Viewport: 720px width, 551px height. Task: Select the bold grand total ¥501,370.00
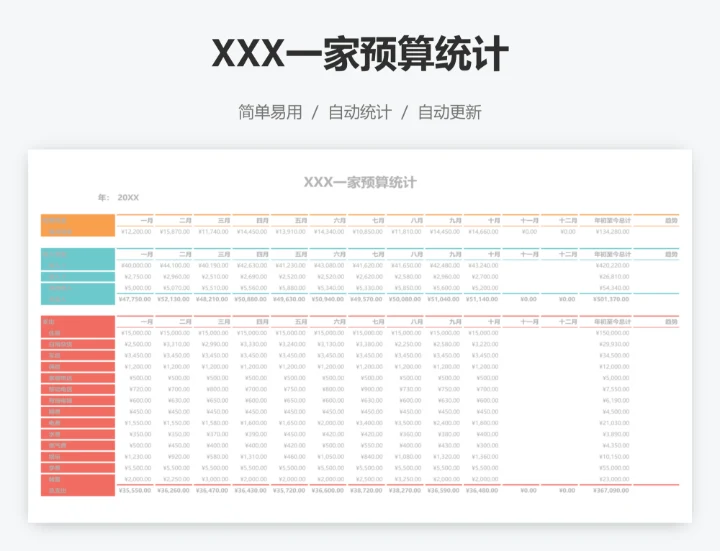pos(611,299)
